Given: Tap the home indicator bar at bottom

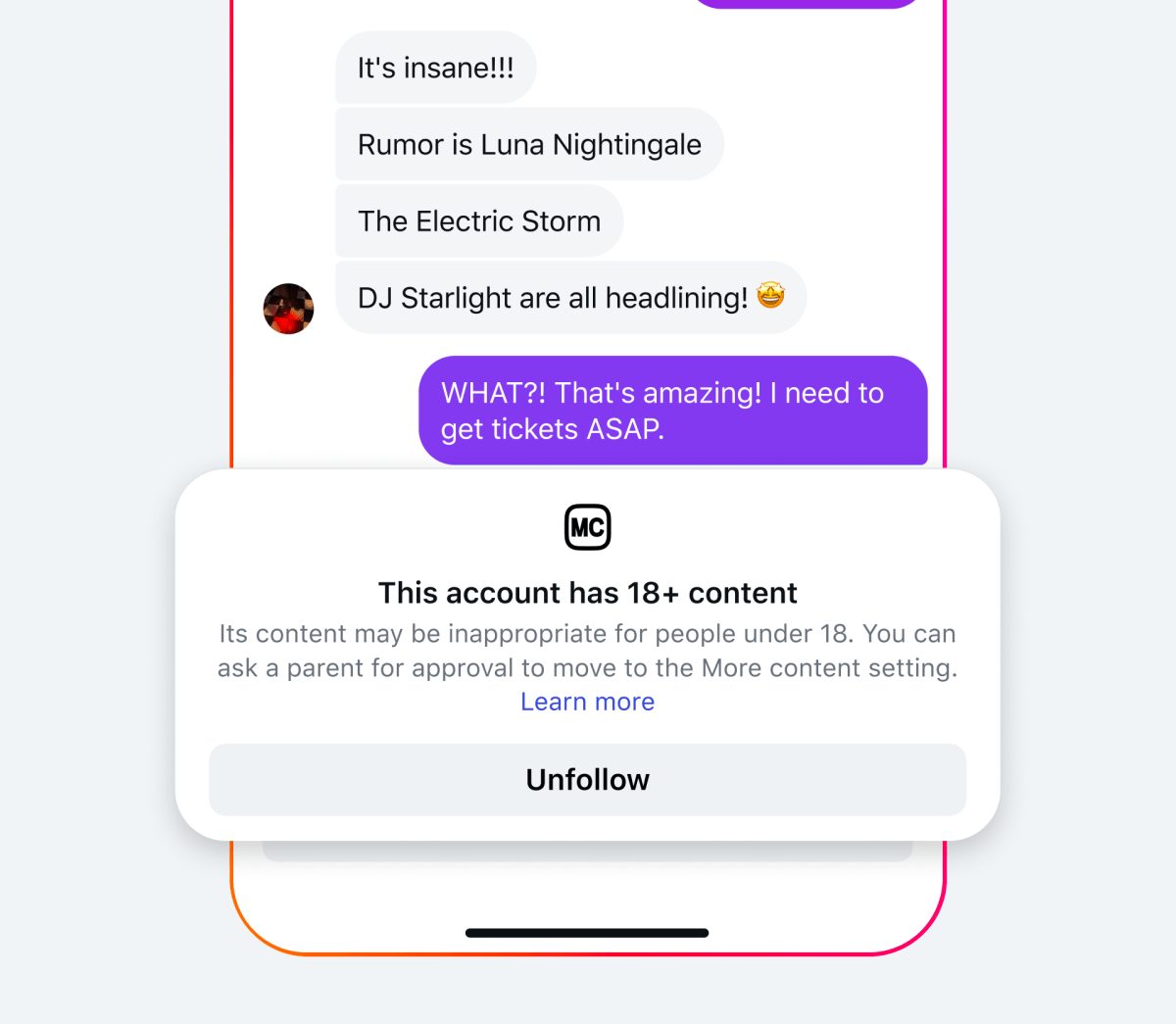Looking at the screenshot, I should (x=587, y=933).
